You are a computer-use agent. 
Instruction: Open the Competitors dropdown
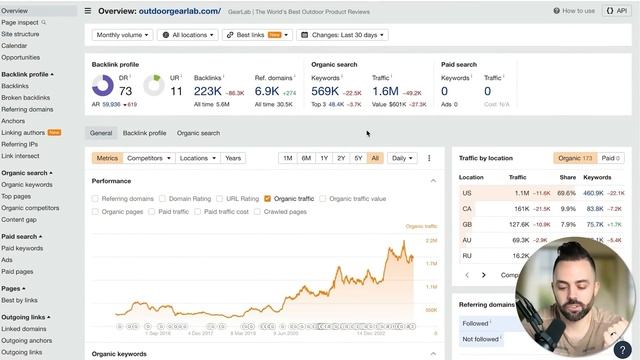pyautogui.click(x=149, y=158)
